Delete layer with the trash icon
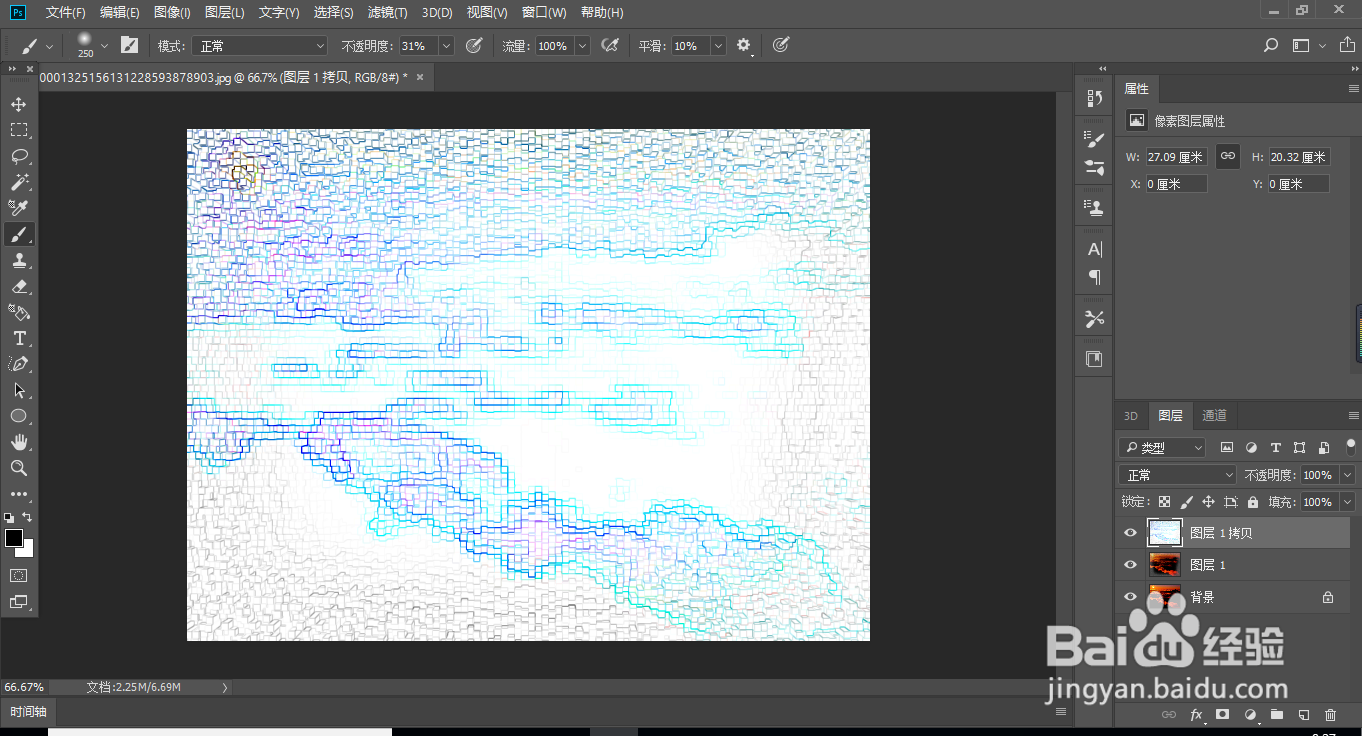Image resolution: width=1362 pixels, height=736 pixels. (1330, 715)
